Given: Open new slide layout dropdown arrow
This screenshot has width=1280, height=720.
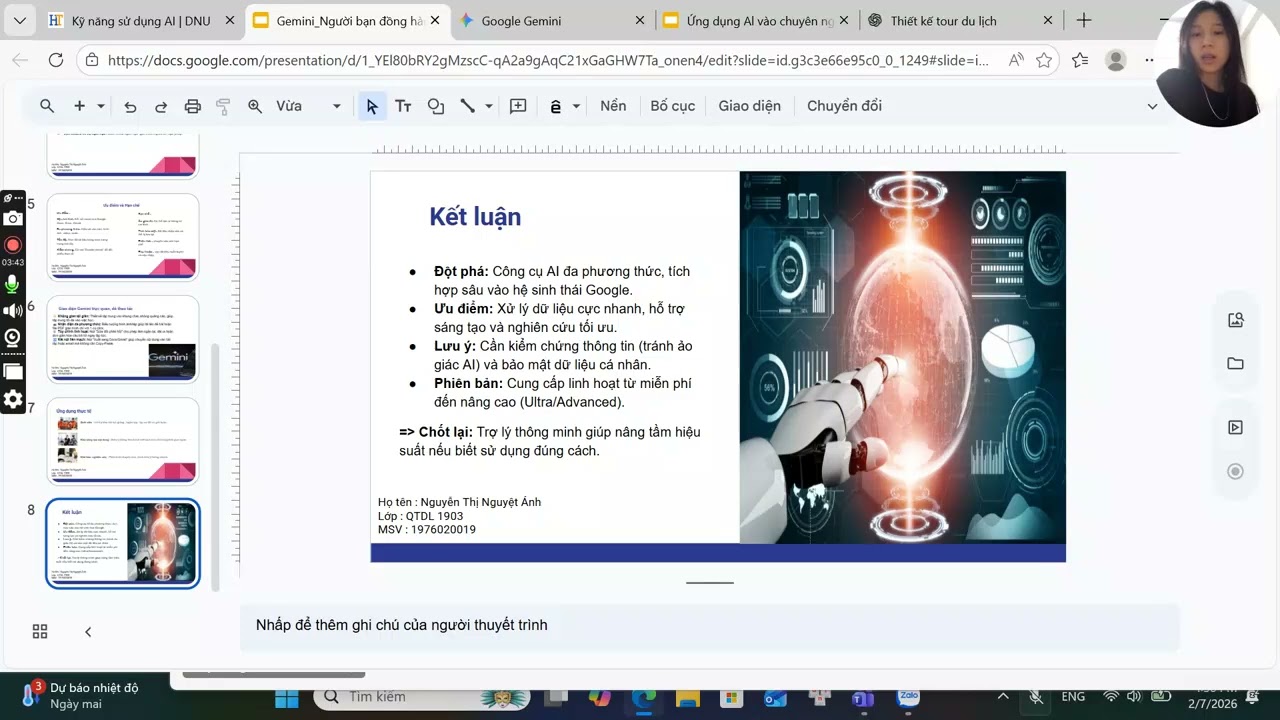Looking at the screenshot, I should click(101, 106).
